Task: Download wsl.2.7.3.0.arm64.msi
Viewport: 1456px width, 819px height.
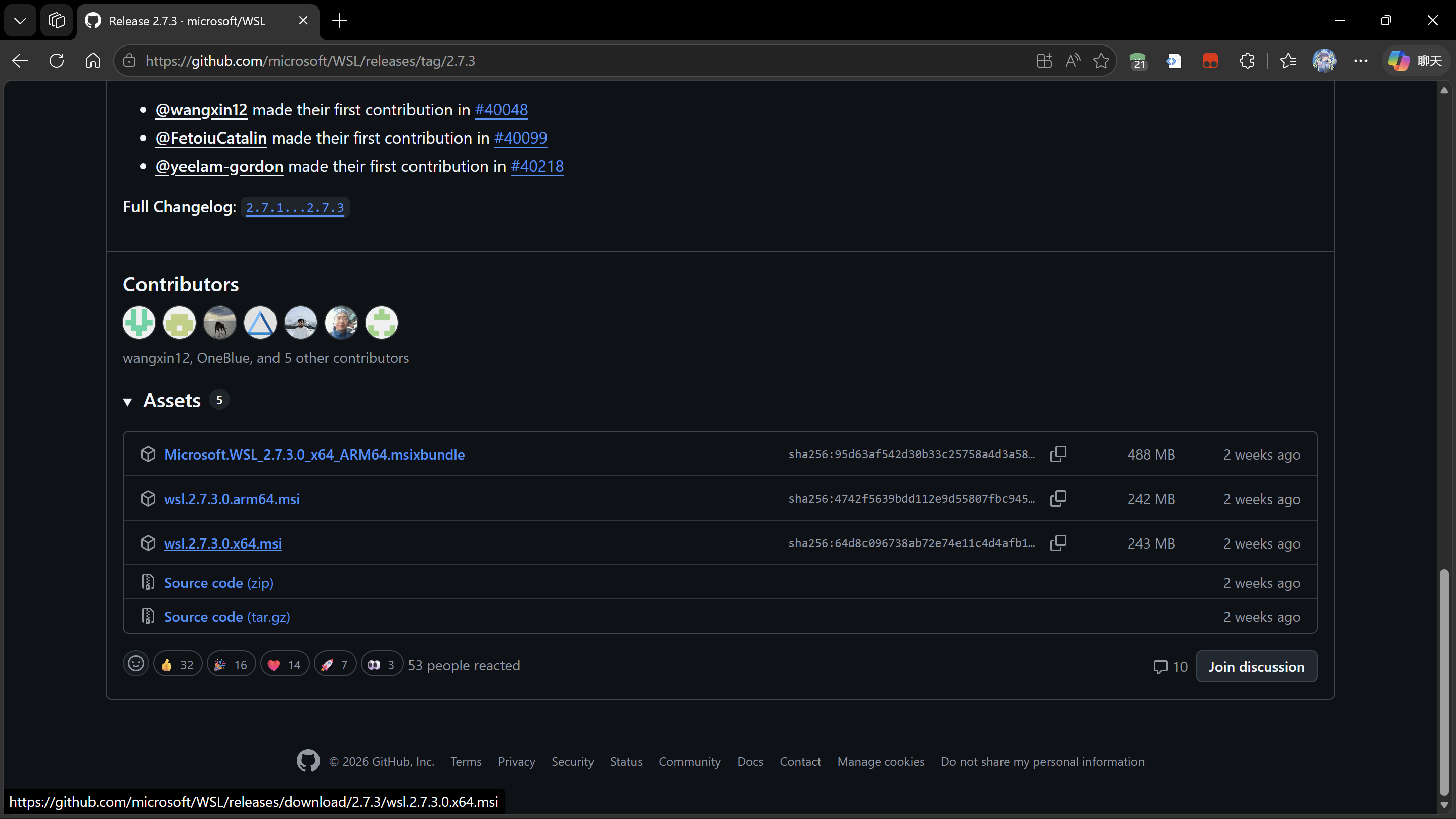Action: [232, 499]
